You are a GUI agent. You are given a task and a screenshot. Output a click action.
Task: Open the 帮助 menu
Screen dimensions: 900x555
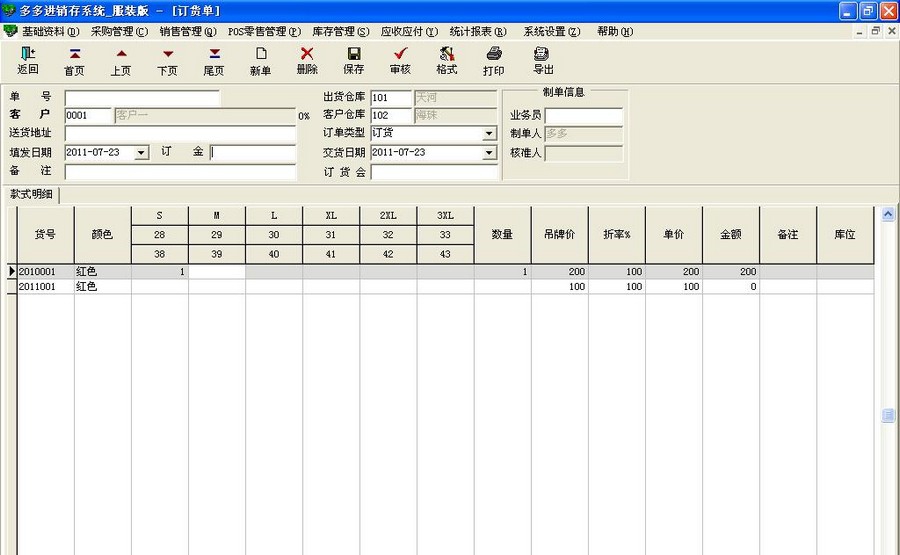click(x=615, y=32)
